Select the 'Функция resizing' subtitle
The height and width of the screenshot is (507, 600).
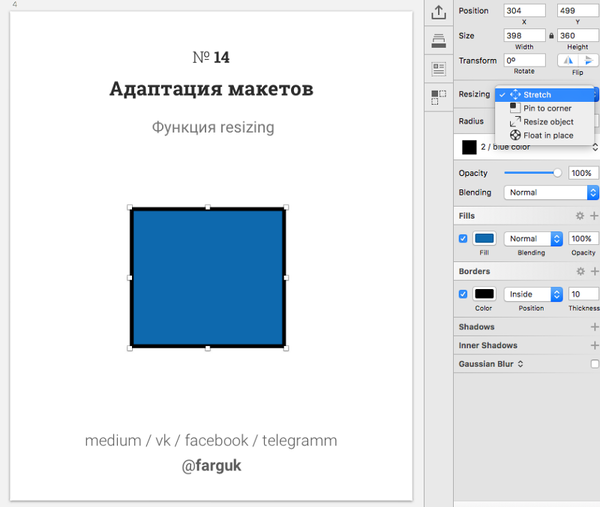[x=213, y=127]
